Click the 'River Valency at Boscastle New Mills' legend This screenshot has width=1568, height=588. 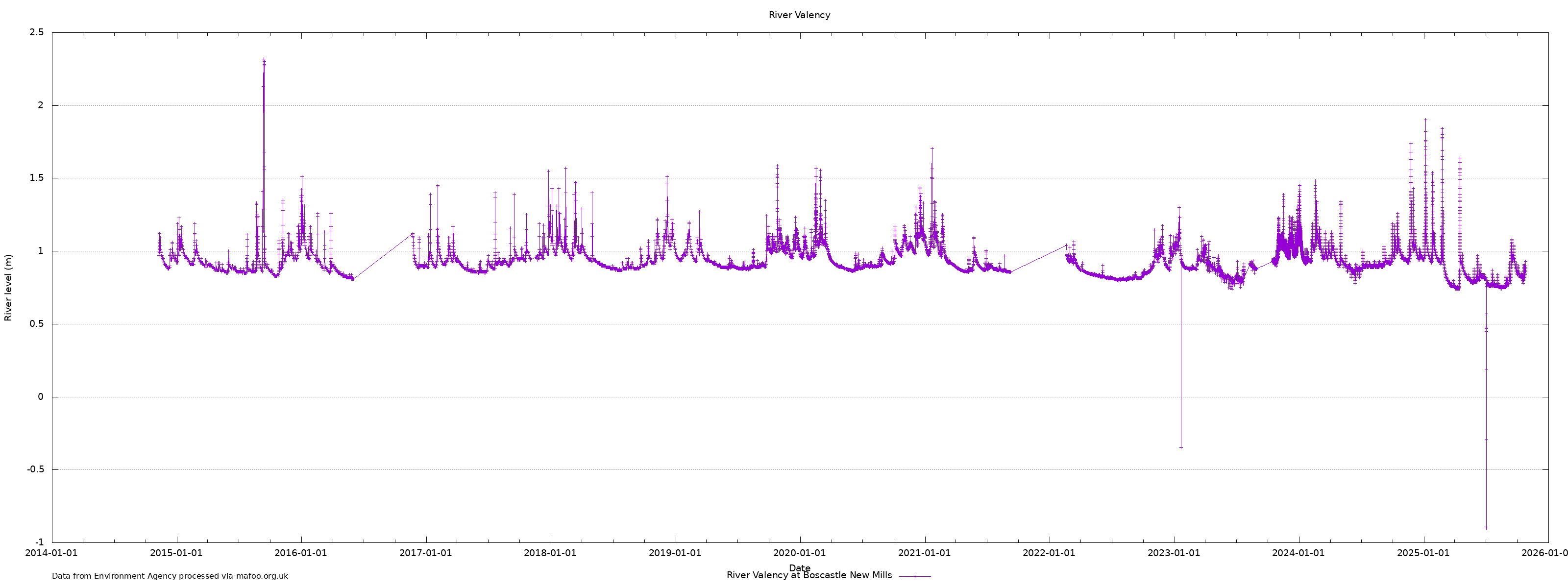(x=808, y=575)
